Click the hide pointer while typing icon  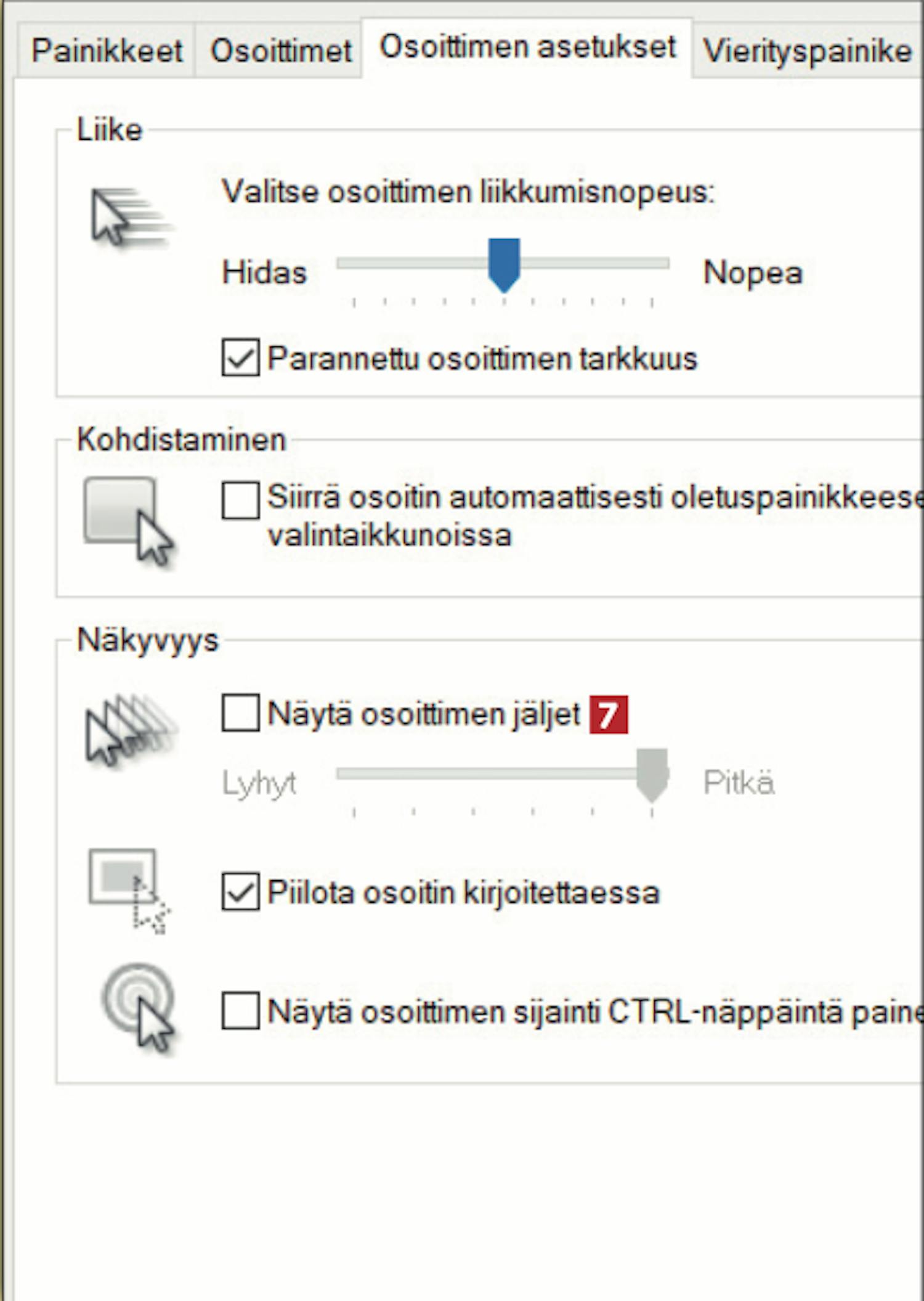(x=129, y=891)
